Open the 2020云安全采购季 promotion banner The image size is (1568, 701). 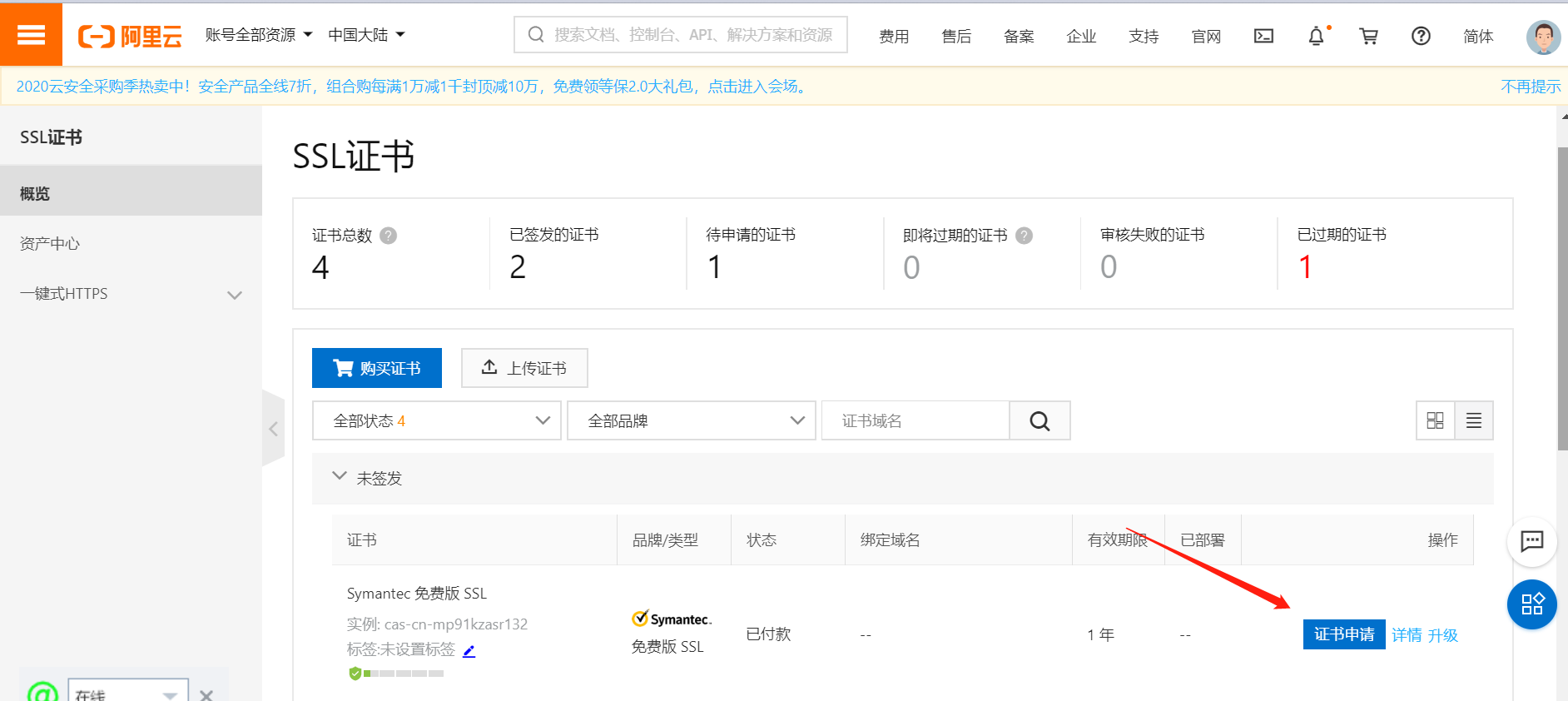click(x=414, y=87)
